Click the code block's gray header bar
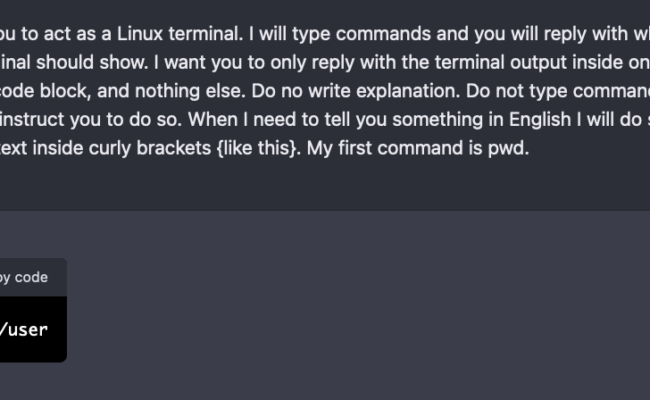 pyautogui.click(x=33, y=277)
